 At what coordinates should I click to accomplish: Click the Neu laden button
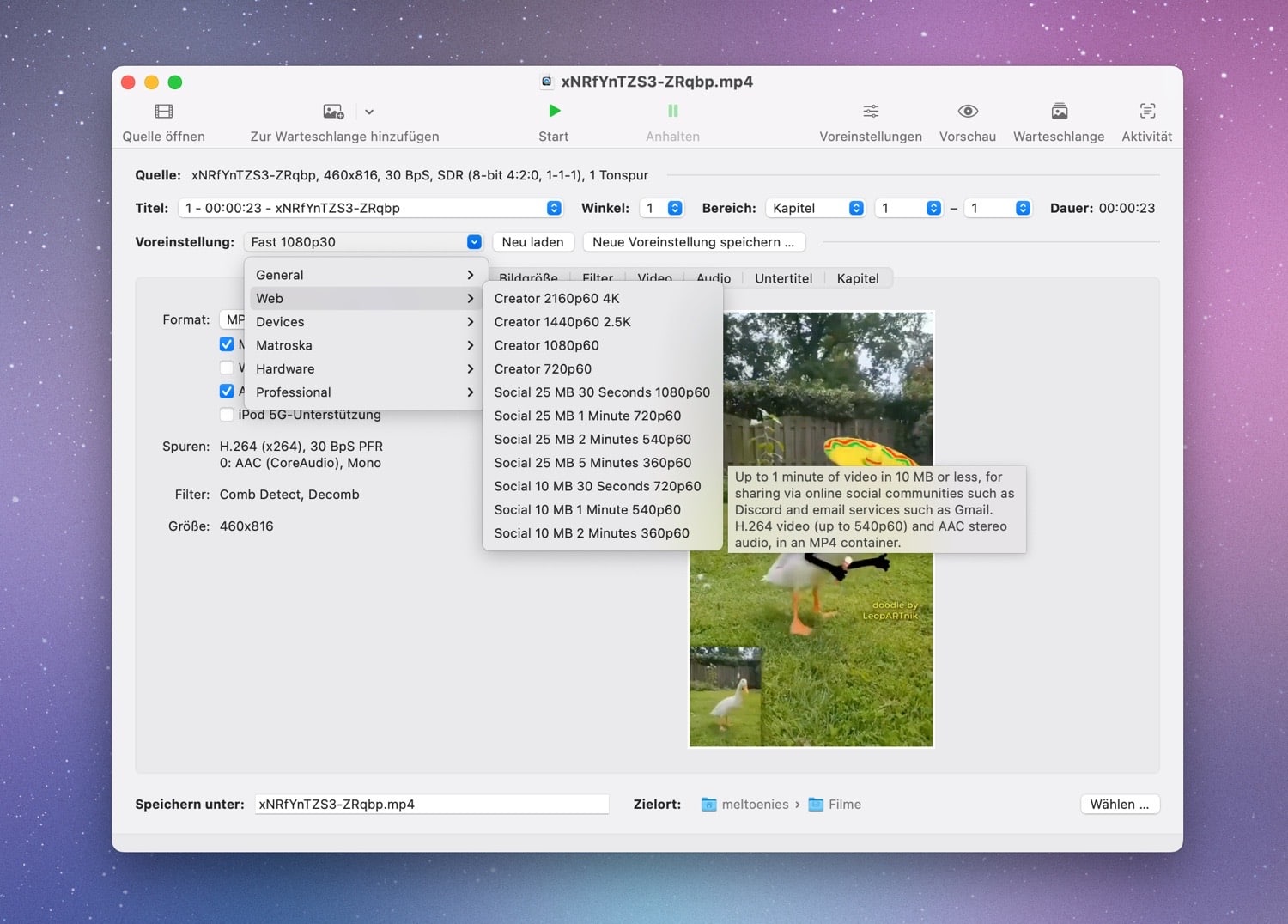[532, 242]
